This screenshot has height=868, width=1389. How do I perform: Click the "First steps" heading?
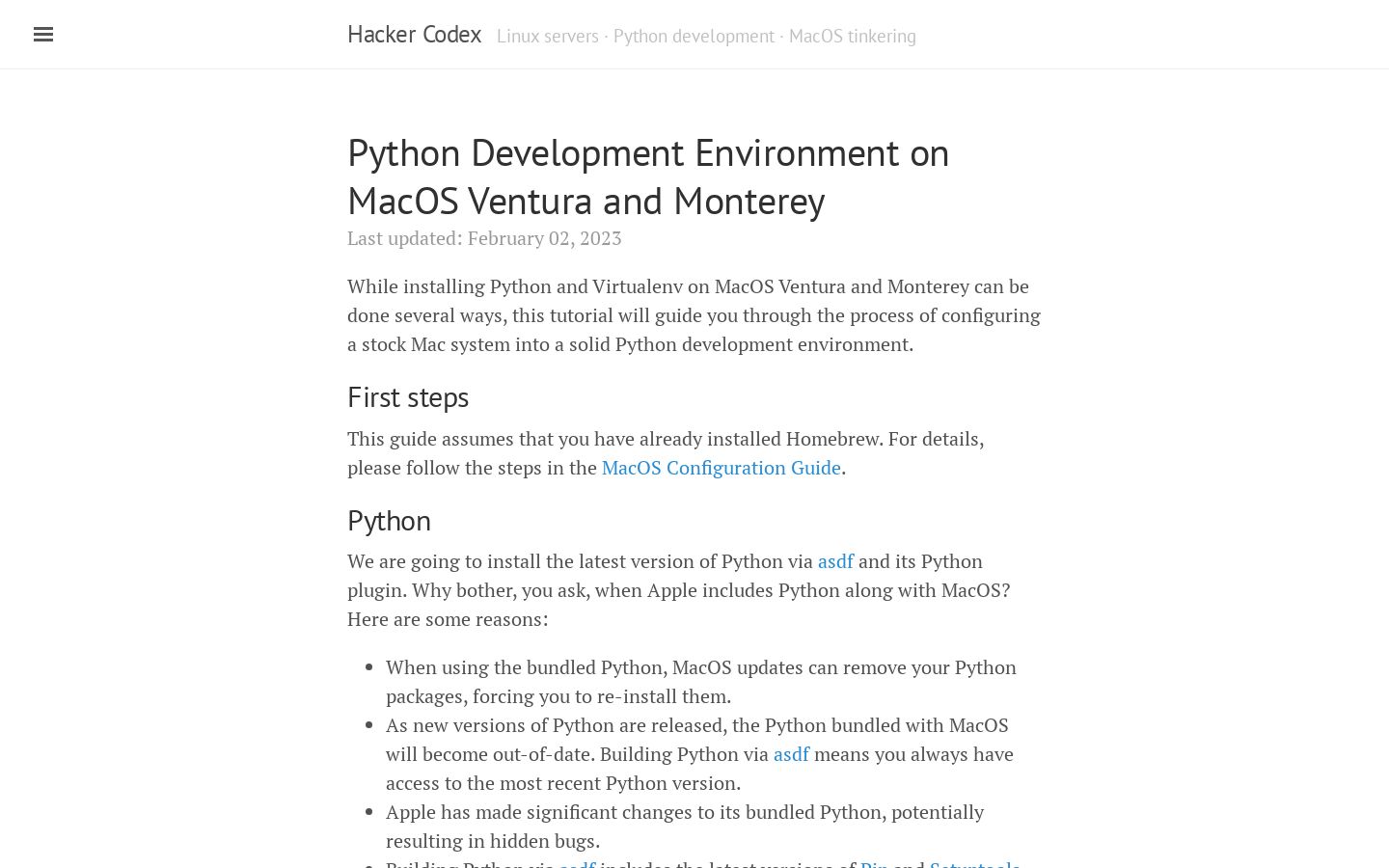[x=408, y=397]
